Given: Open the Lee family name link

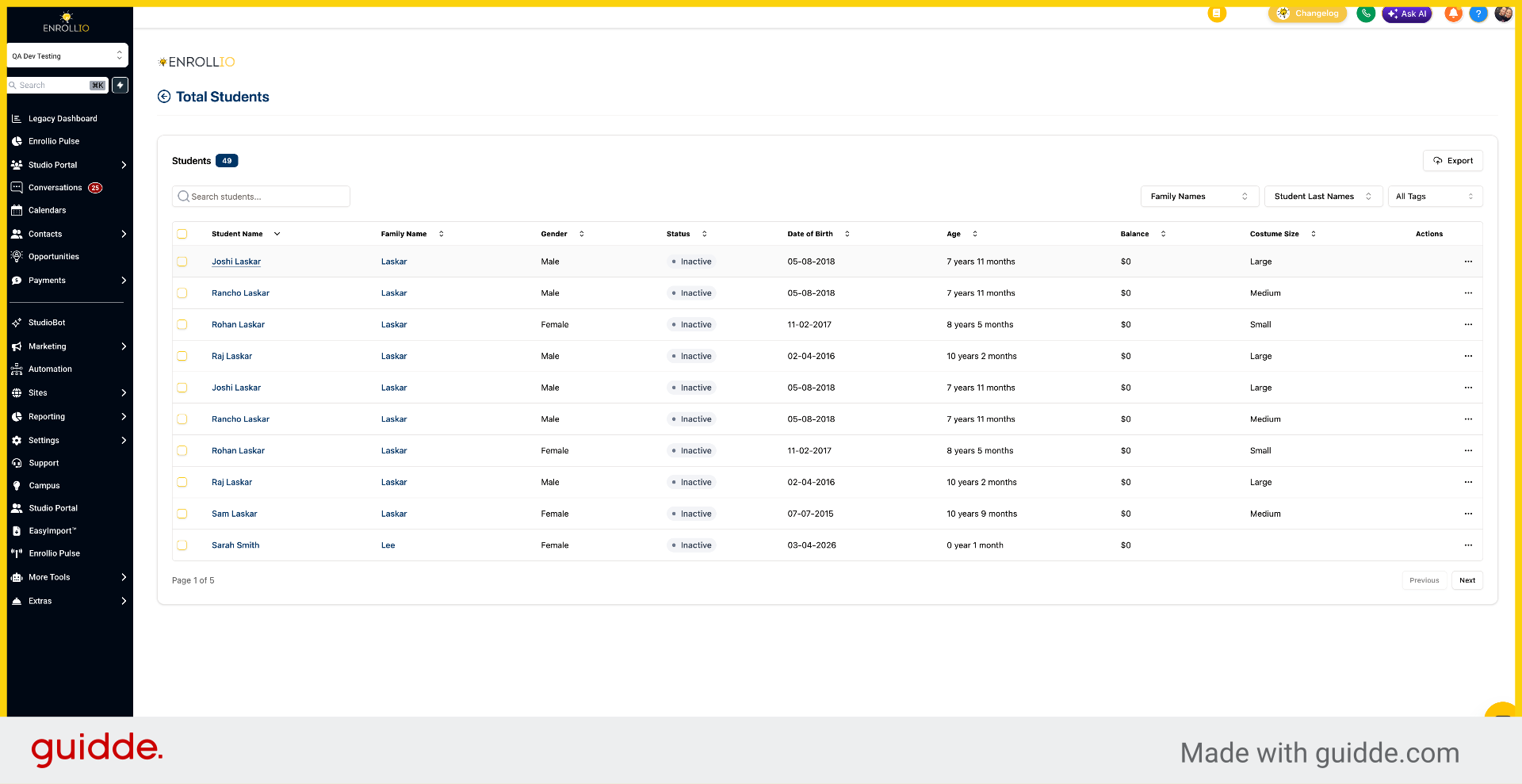Looking at the screenshot, I should tap(388, 545).
